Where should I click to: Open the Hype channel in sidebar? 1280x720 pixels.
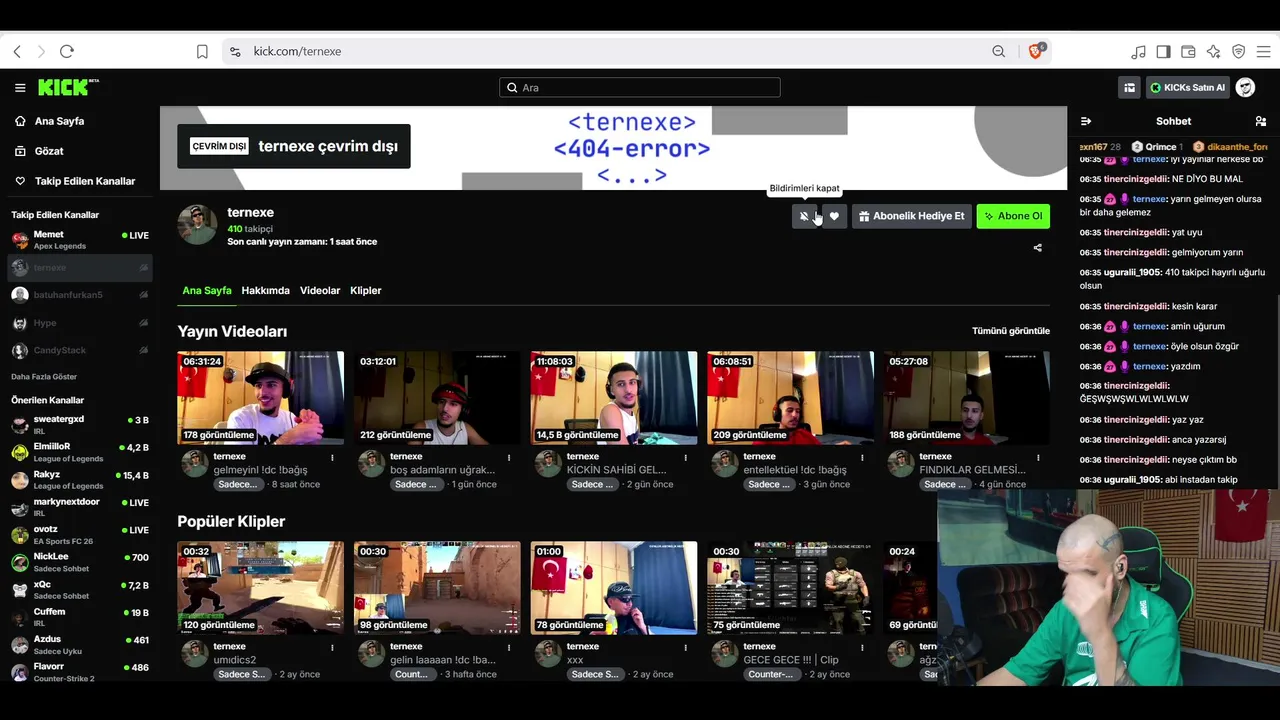(80, 323)
